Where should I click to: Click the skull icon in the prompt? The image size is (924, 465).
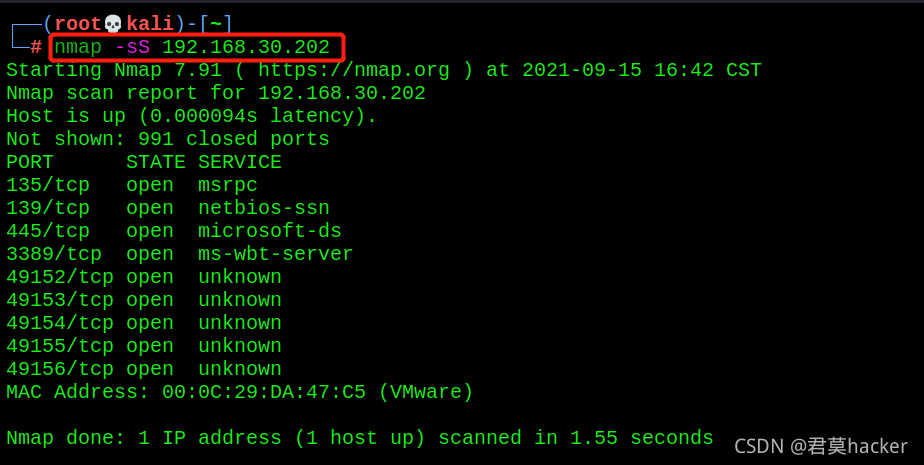[113, 24]
